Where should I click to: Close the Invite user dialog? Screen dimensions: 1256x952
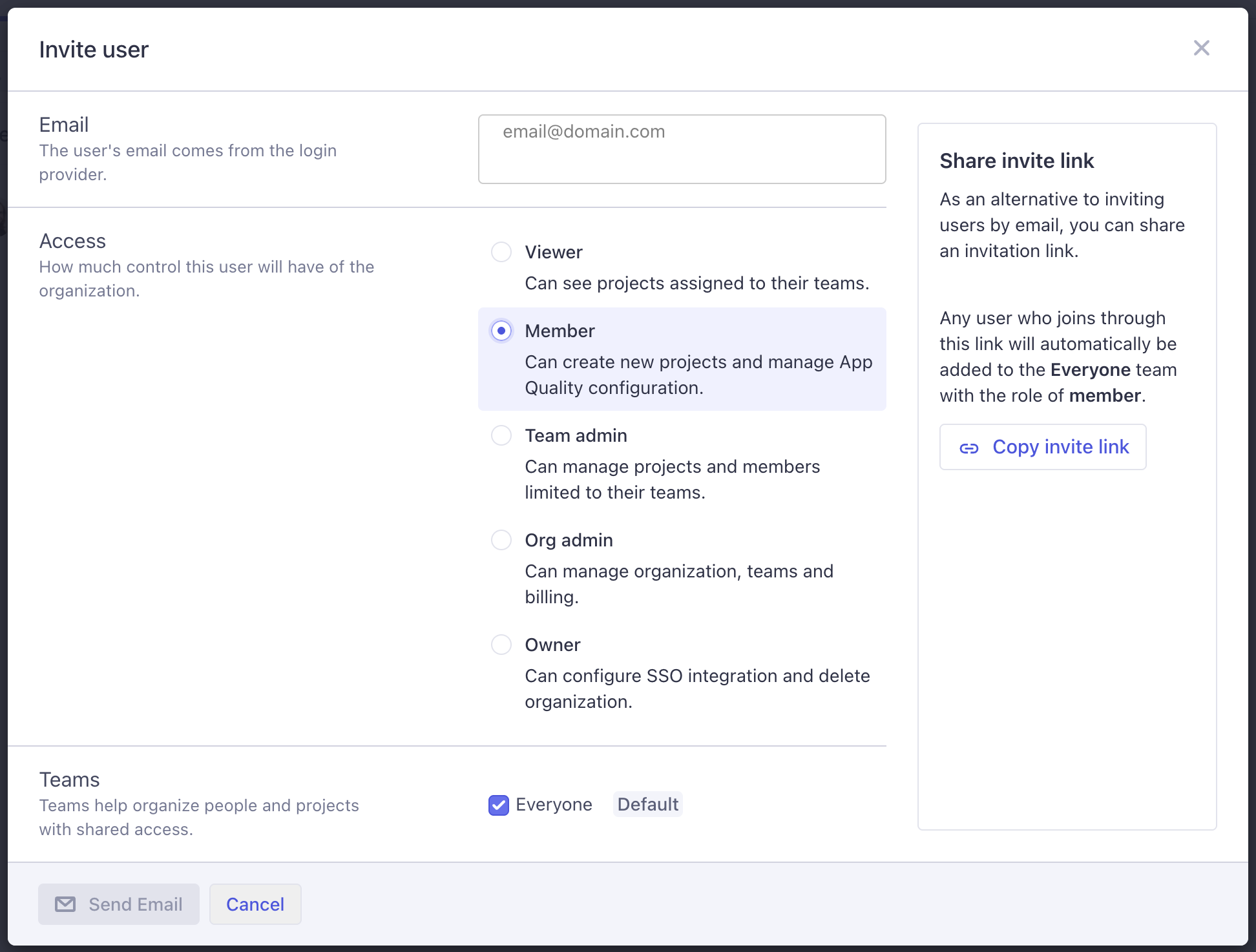pos(1201,48)
